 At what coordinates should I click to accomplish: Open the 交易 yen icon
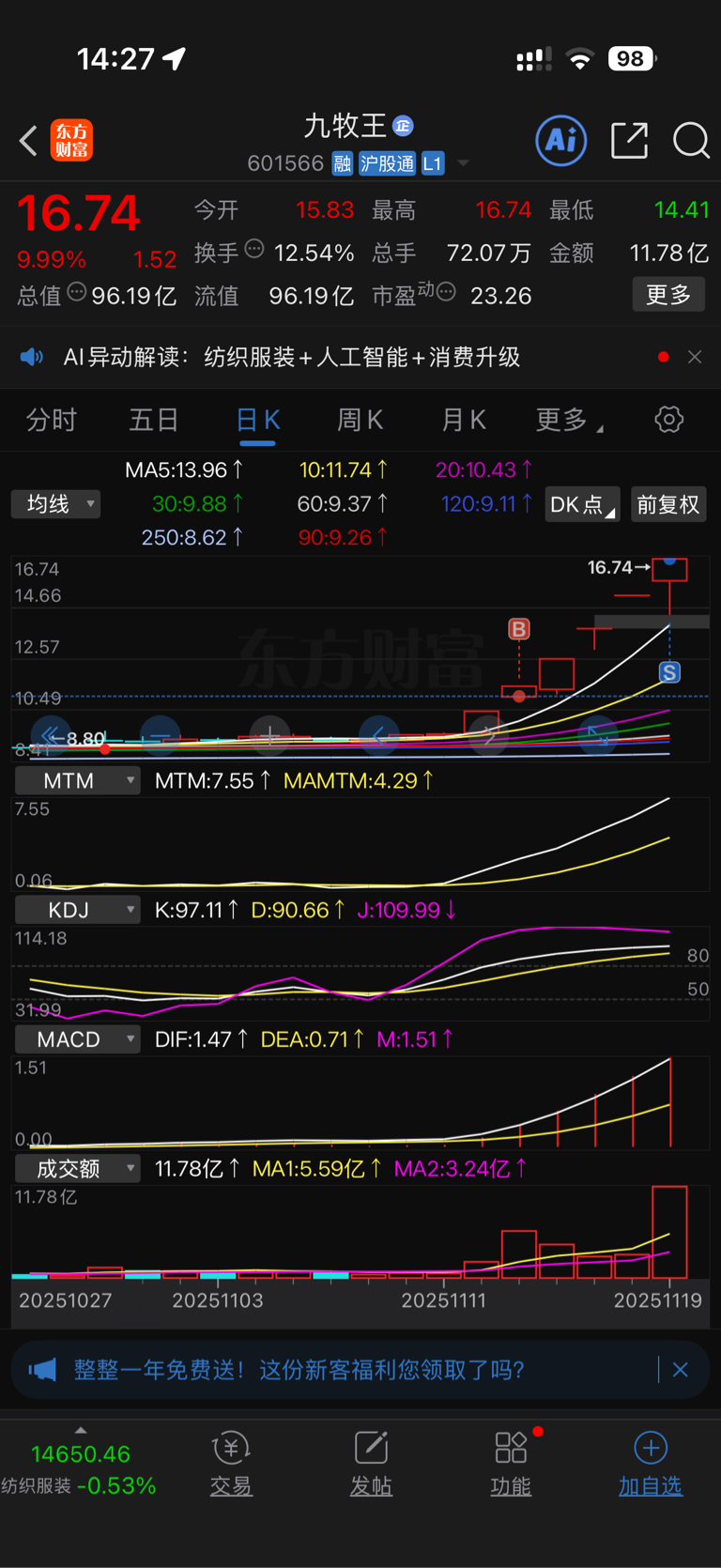click(x=231, y=1447)
